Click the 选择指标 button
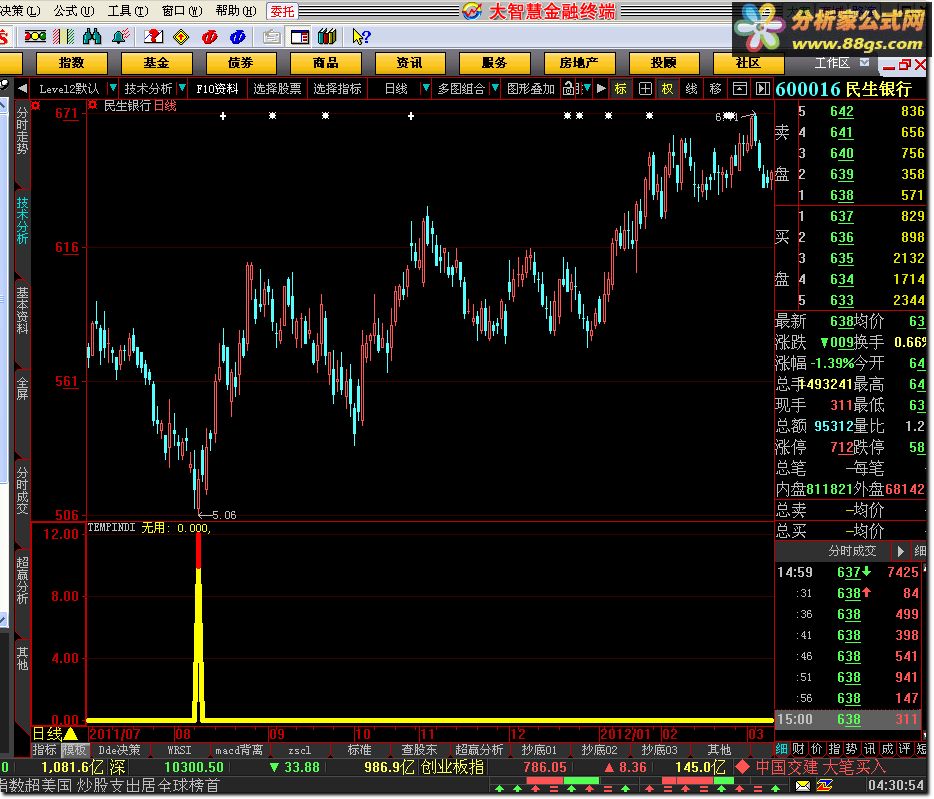This screenshot has height=799, width=934. pyautogui.click(x=337, y=89)
